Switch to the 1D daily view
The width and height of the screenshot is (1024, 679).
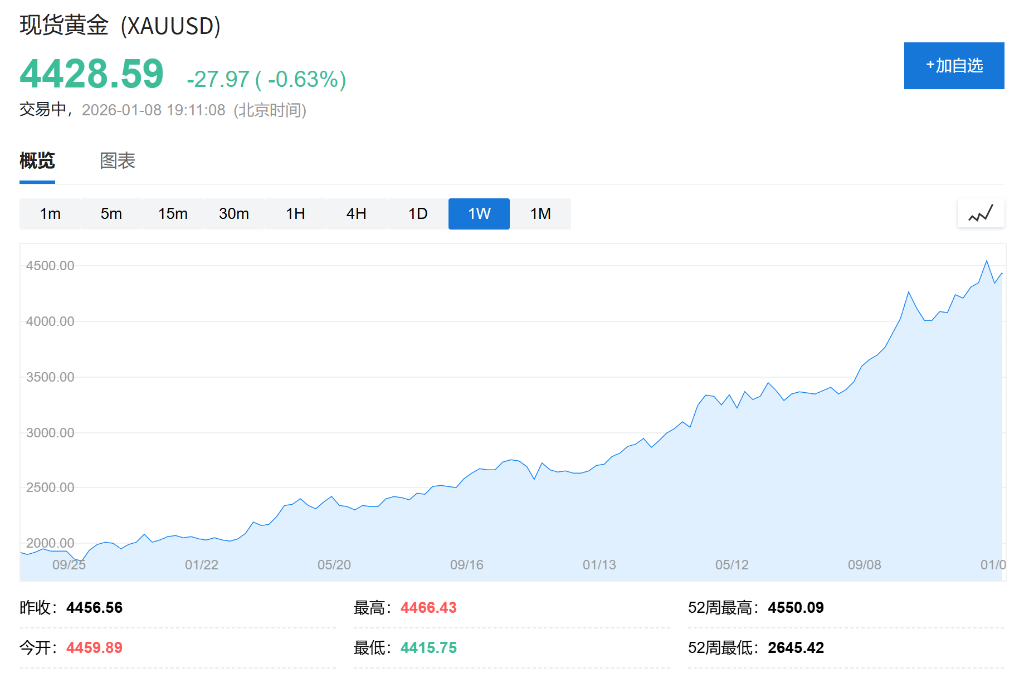pos(417,213)
